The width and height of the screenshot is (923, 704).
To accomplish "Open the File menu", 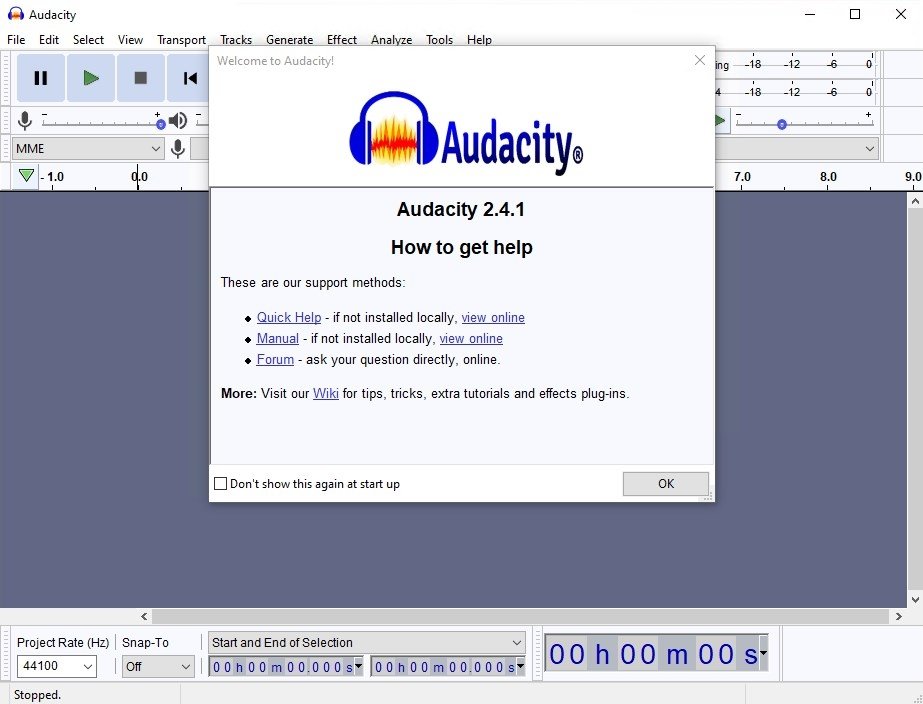I will (x=16, y=39).
